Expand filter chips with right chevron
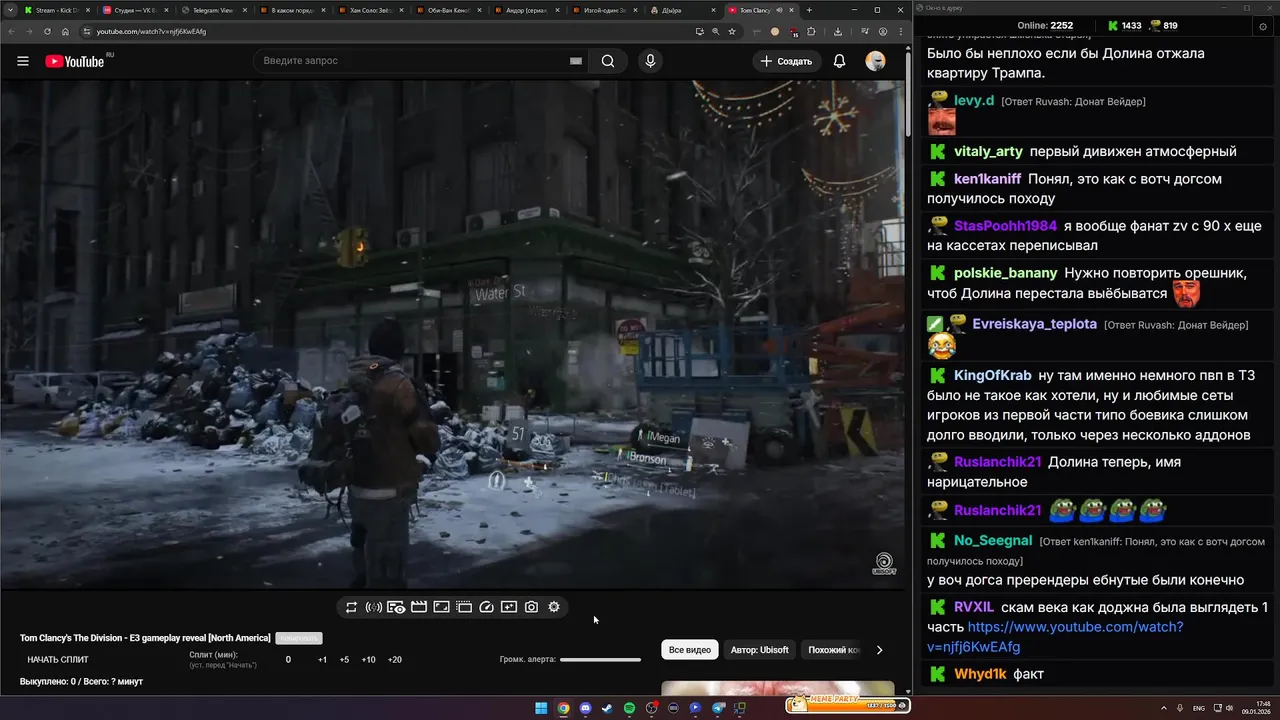 879,650
